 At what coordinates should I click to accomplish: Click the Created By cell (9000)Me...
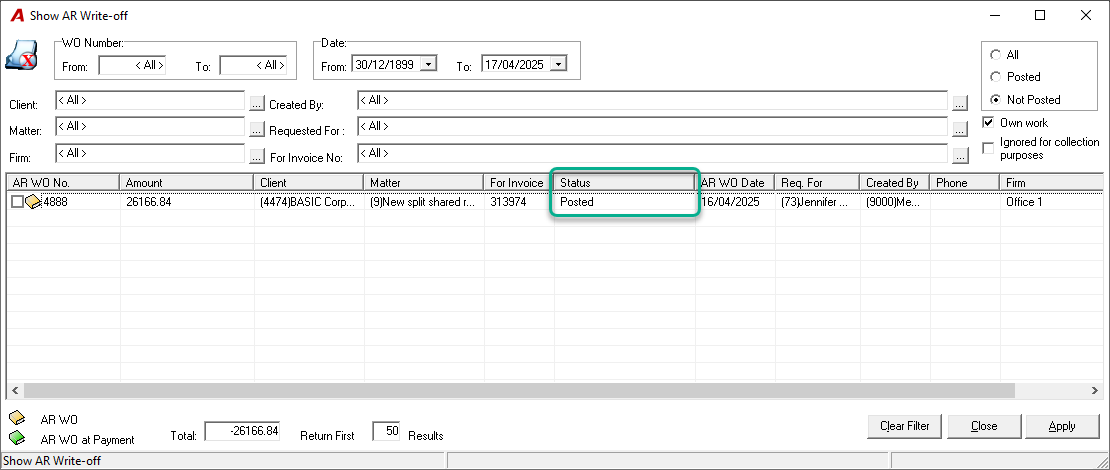pos(893,202)
